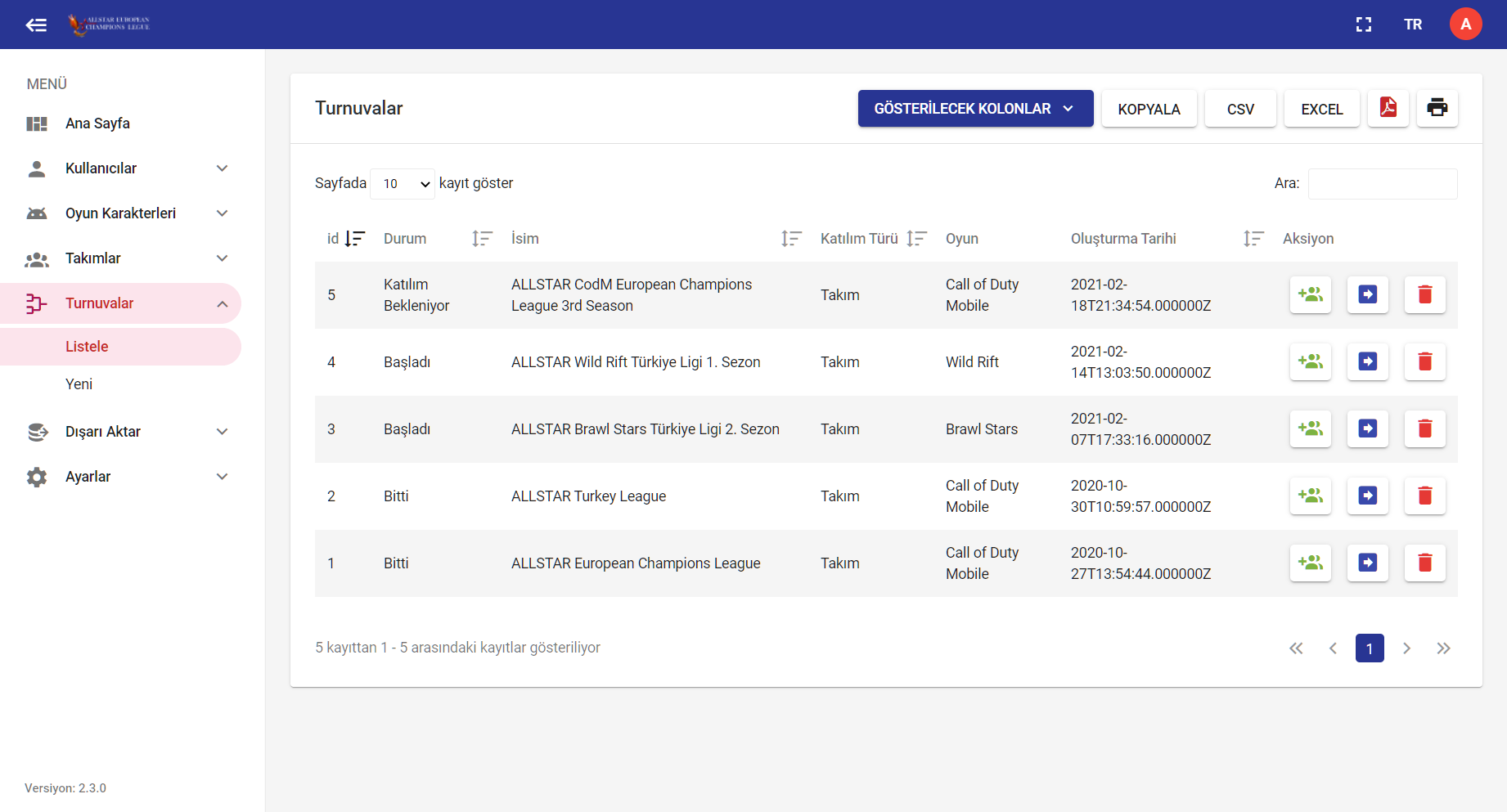Click "ALLSTAR Turkey League" name cell
The image size is (1507, 812).
pyautogui.click(x=588, y=496)
